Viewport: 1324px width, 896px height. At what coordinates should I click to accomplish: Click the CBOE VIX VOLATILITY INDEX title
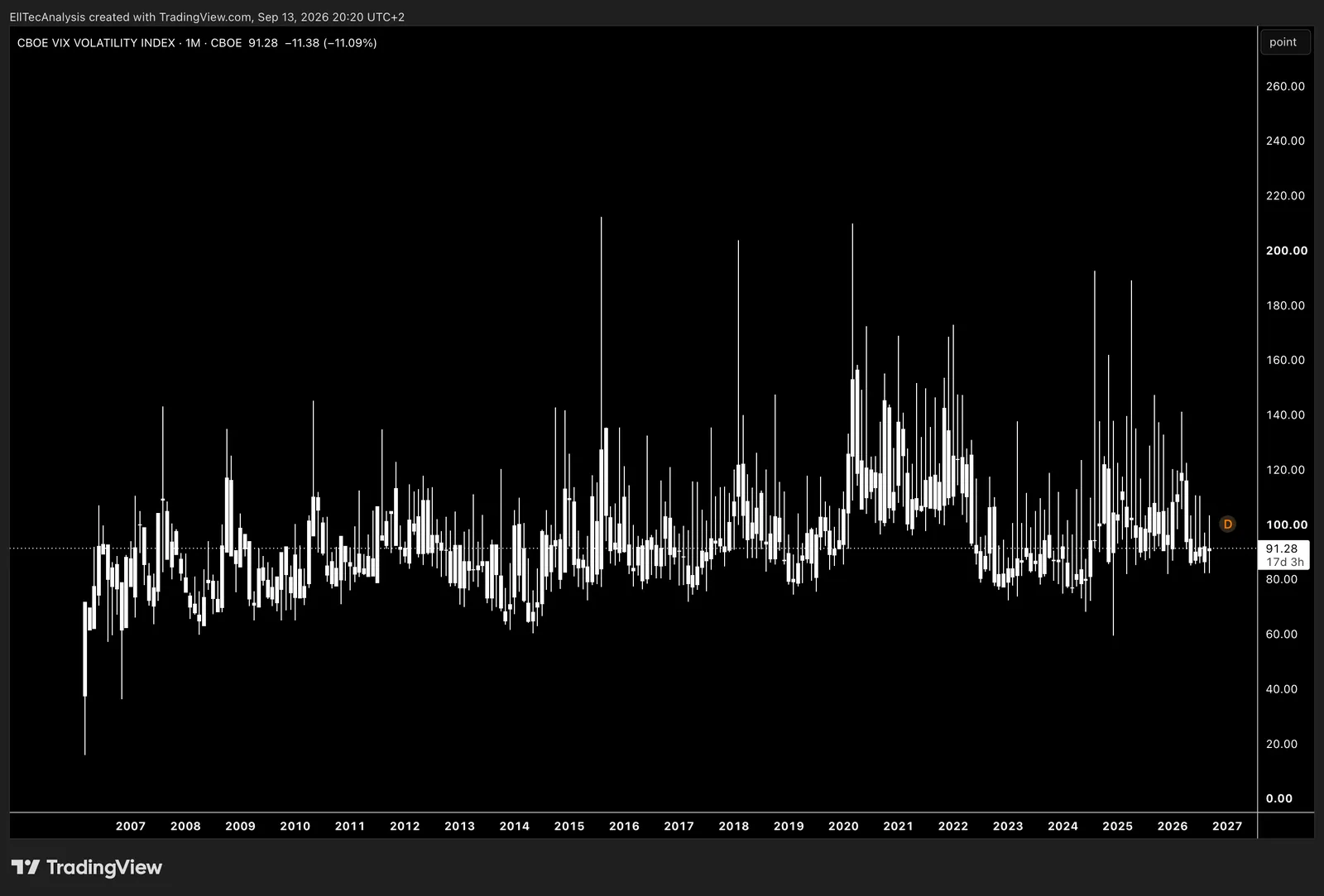click(x=96, y=43)
